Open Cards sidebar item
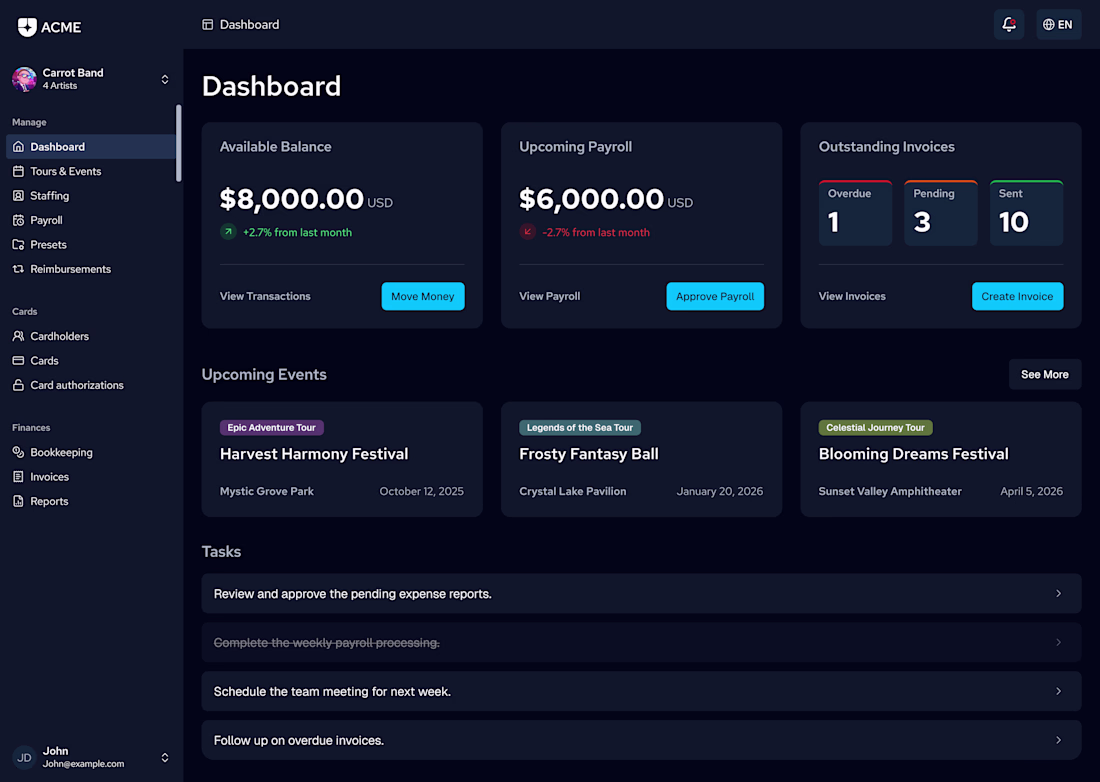1100x782 pixels. pyautogui.click(x=90, y=360)
